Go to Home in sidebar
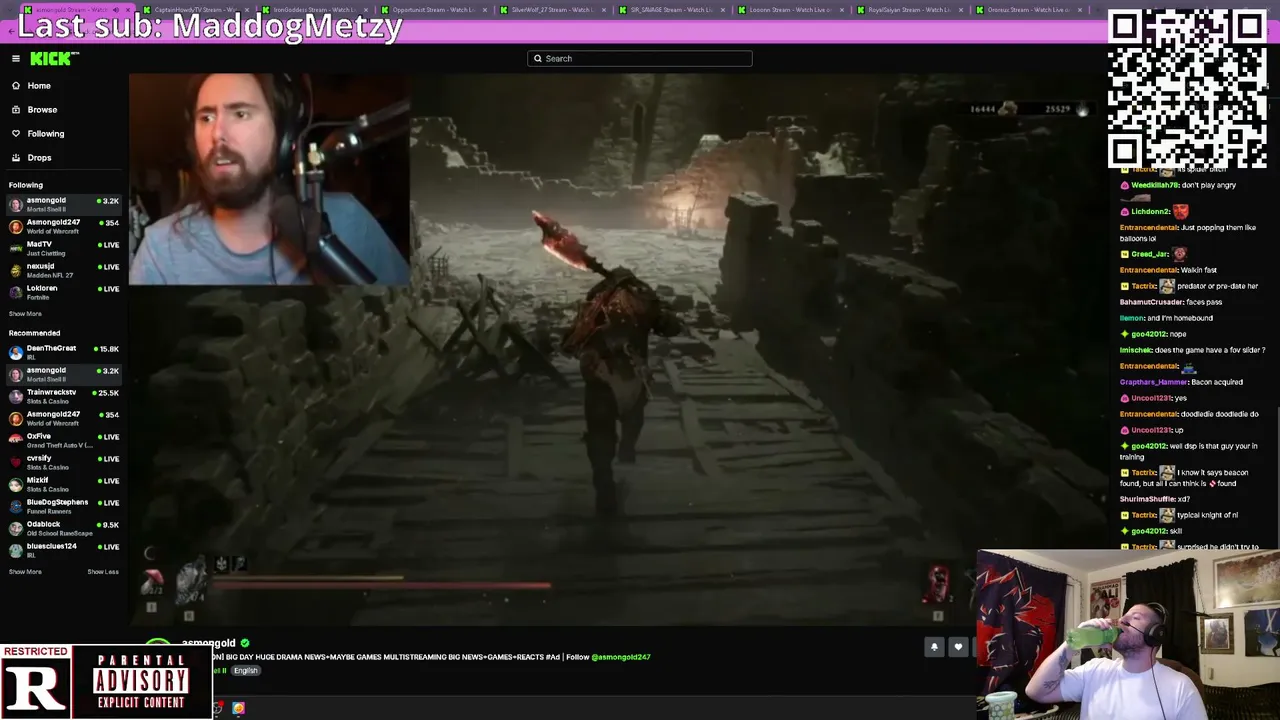Image resolution: width=1280 pixels, height=720 pixels. 39,85
